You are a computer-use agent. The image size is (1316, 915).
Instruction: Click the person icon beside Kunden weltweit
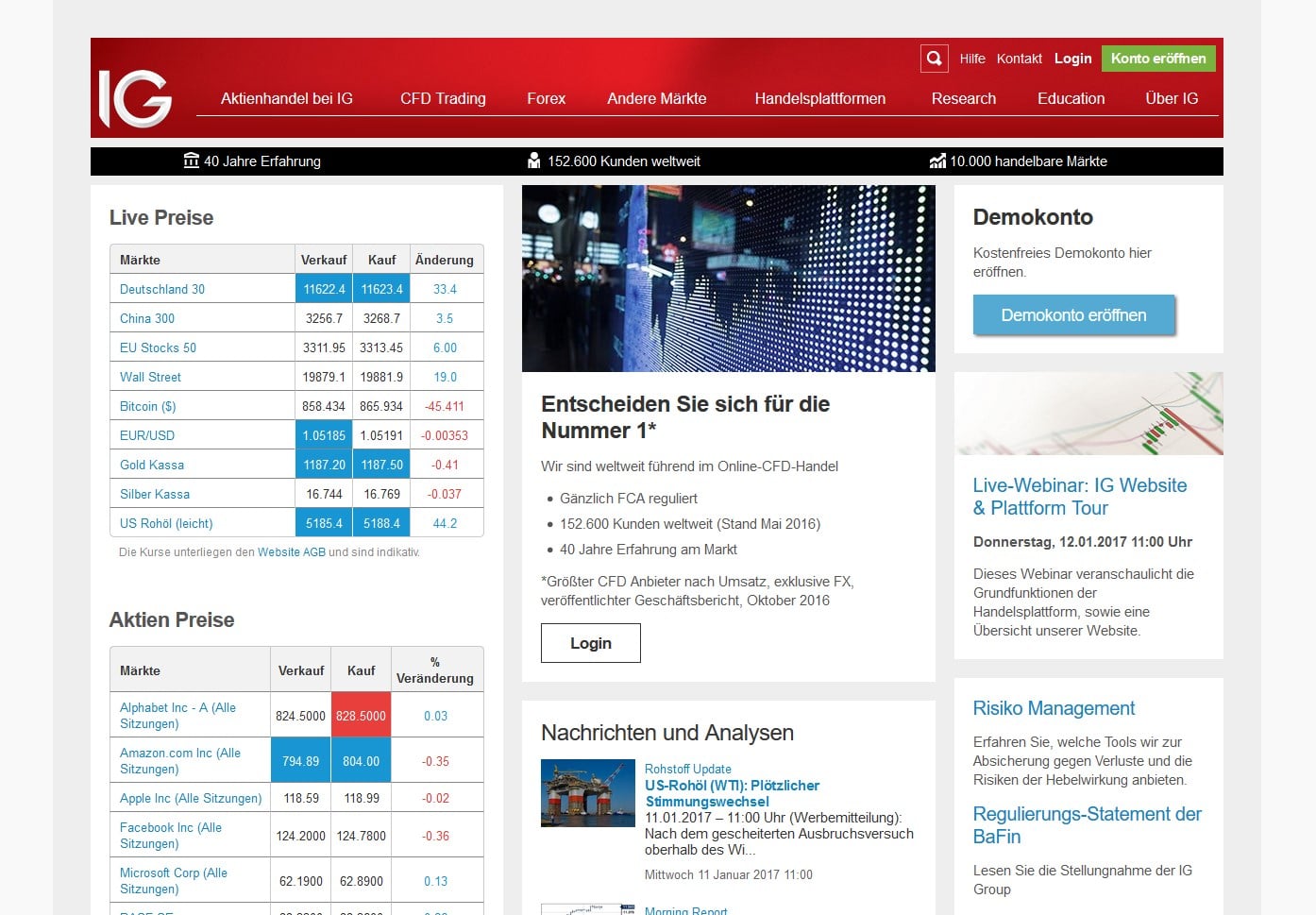click(533, 161)
